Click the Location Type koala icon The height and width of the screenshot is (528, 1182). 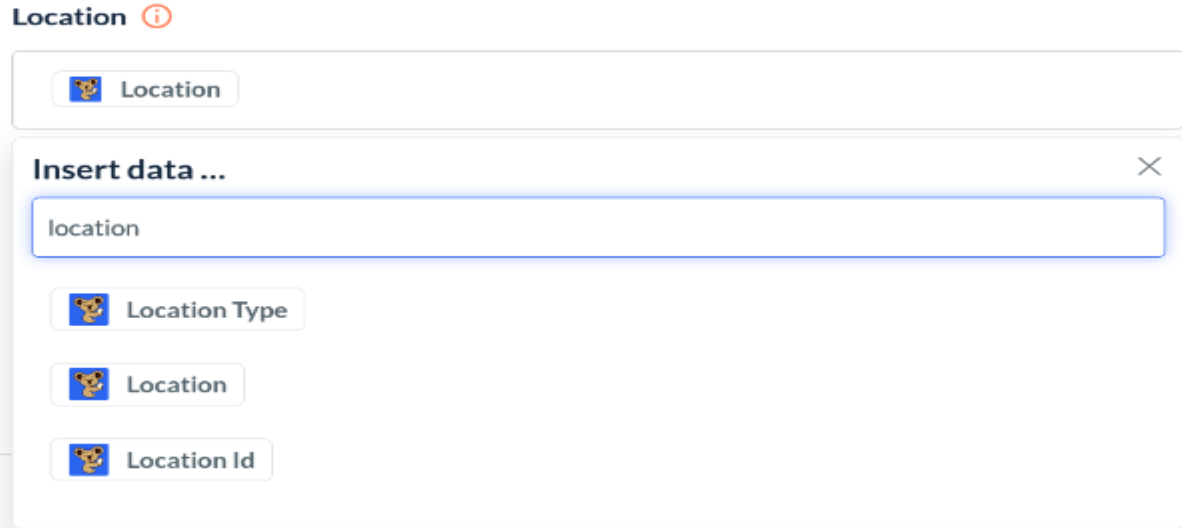point(89,310)
